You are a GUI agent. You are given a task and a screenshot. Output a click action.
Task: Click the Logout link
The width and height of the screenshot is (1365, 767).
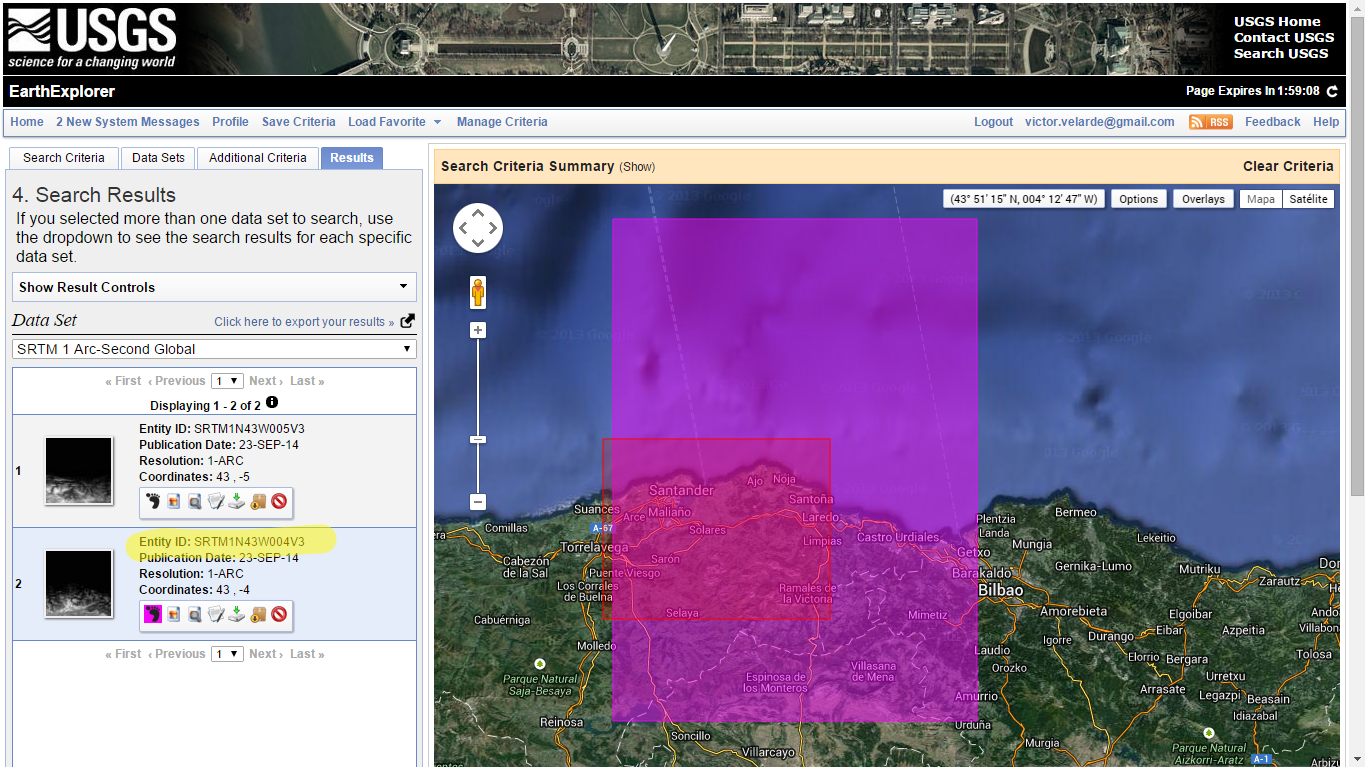pyautogui.click(x=994, y=122)
